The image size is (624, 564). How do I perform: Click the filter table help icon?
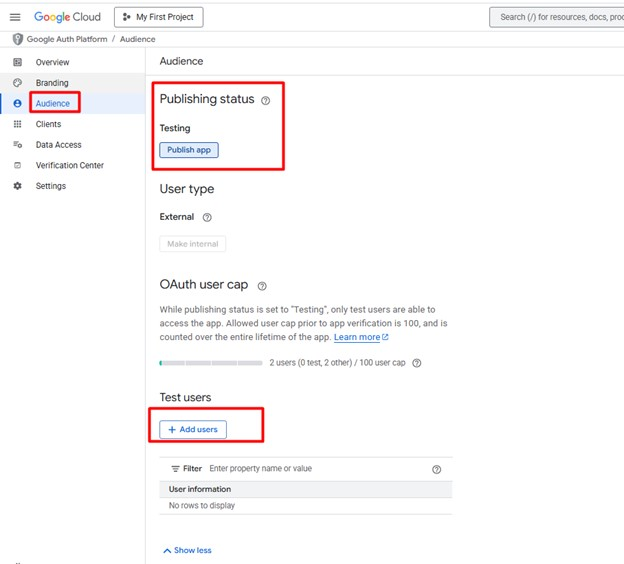click(436, 469)
